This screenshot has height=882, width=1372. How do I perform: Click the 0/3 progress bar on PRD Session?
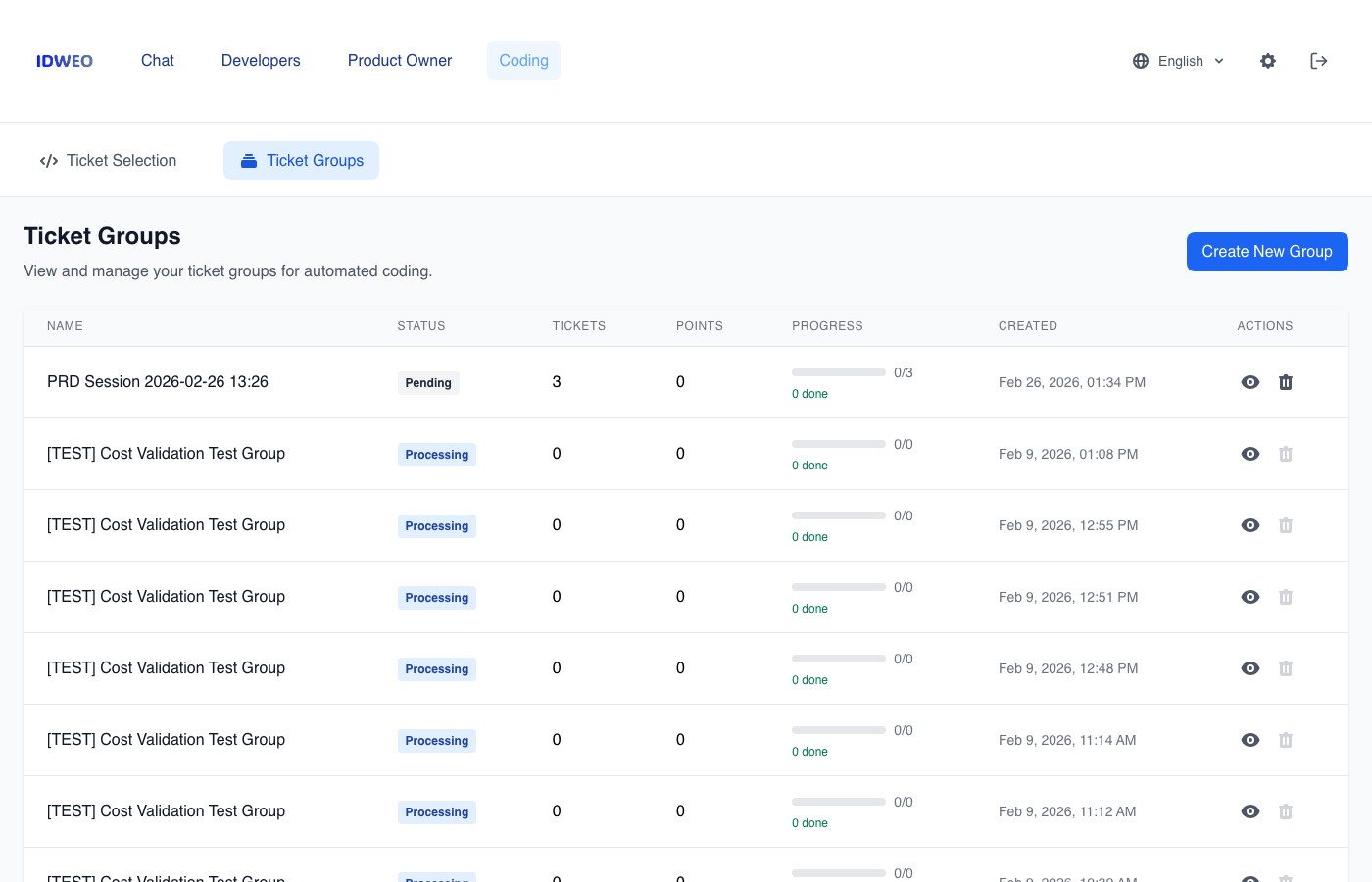coord(839,372)
